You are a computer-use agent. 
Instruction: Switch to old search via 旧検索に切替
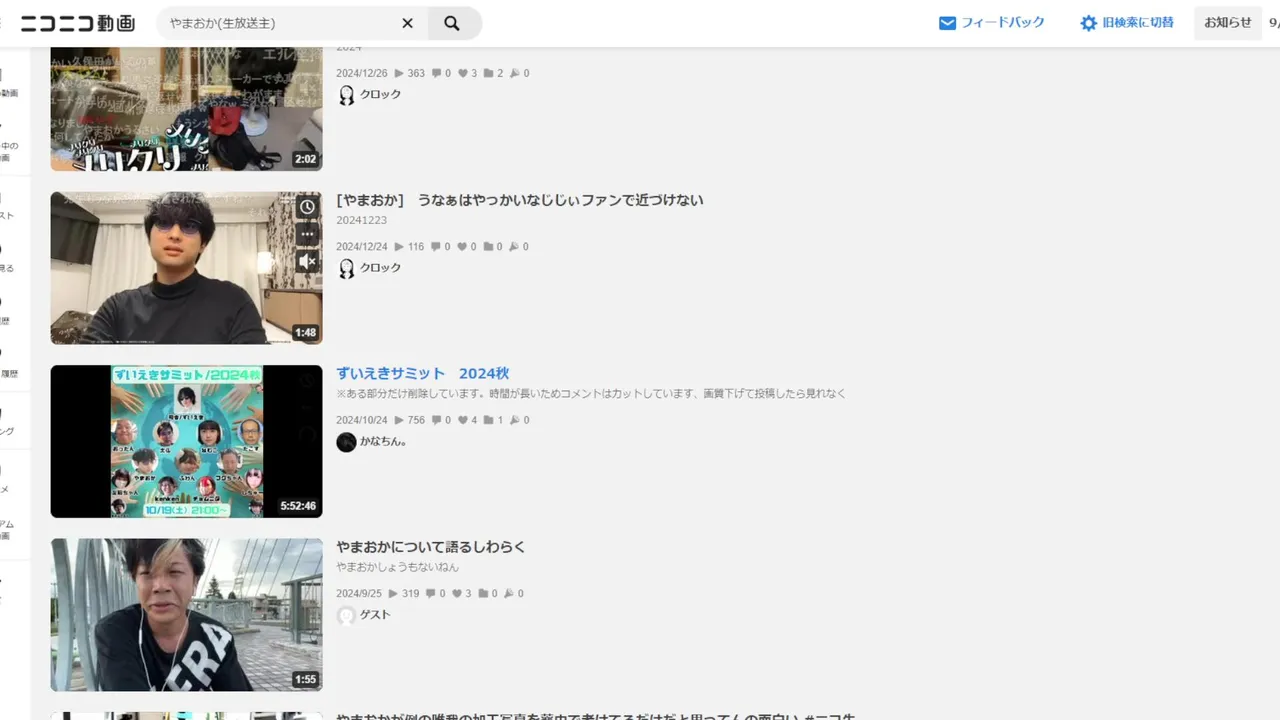coord(1138,23)
